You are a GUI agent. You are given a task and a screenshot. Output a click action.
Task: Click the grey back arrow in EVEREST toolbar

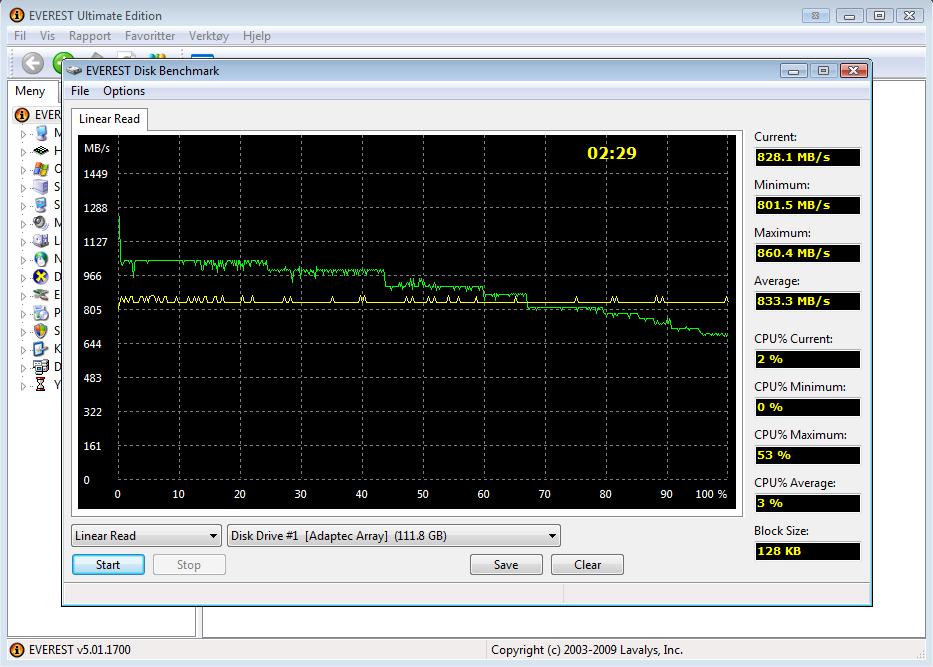(32, 63)
